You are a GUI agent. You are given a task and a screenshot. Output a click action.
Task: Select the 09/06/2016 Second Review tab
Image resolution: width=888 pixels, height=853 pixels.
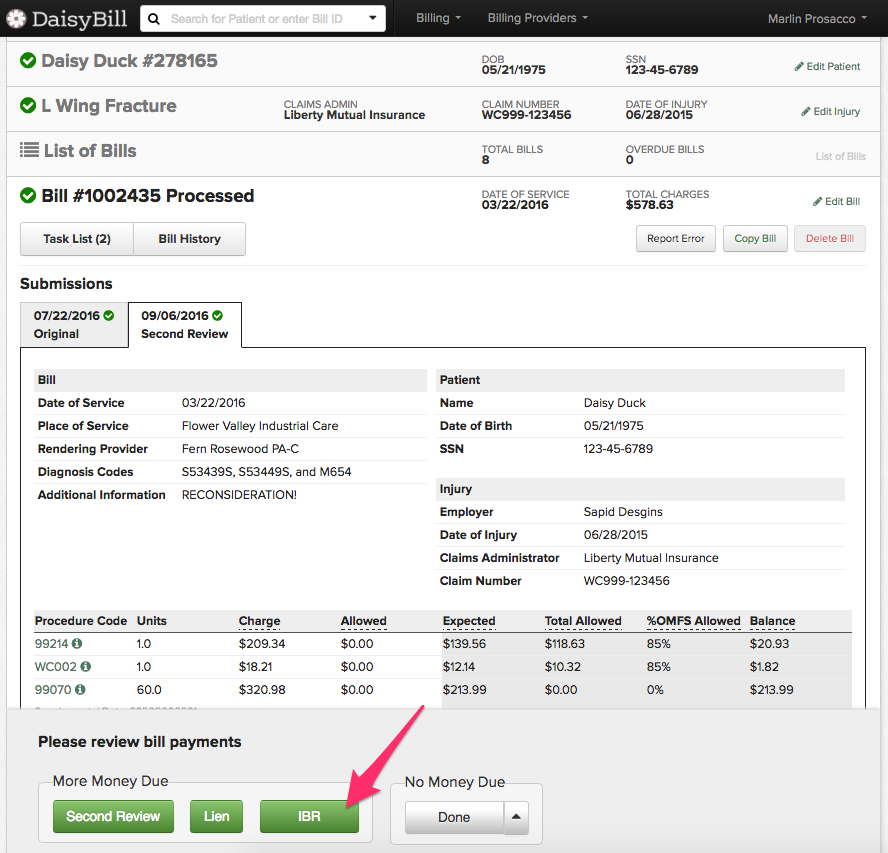pyautogui.click(x=185, y=325)
